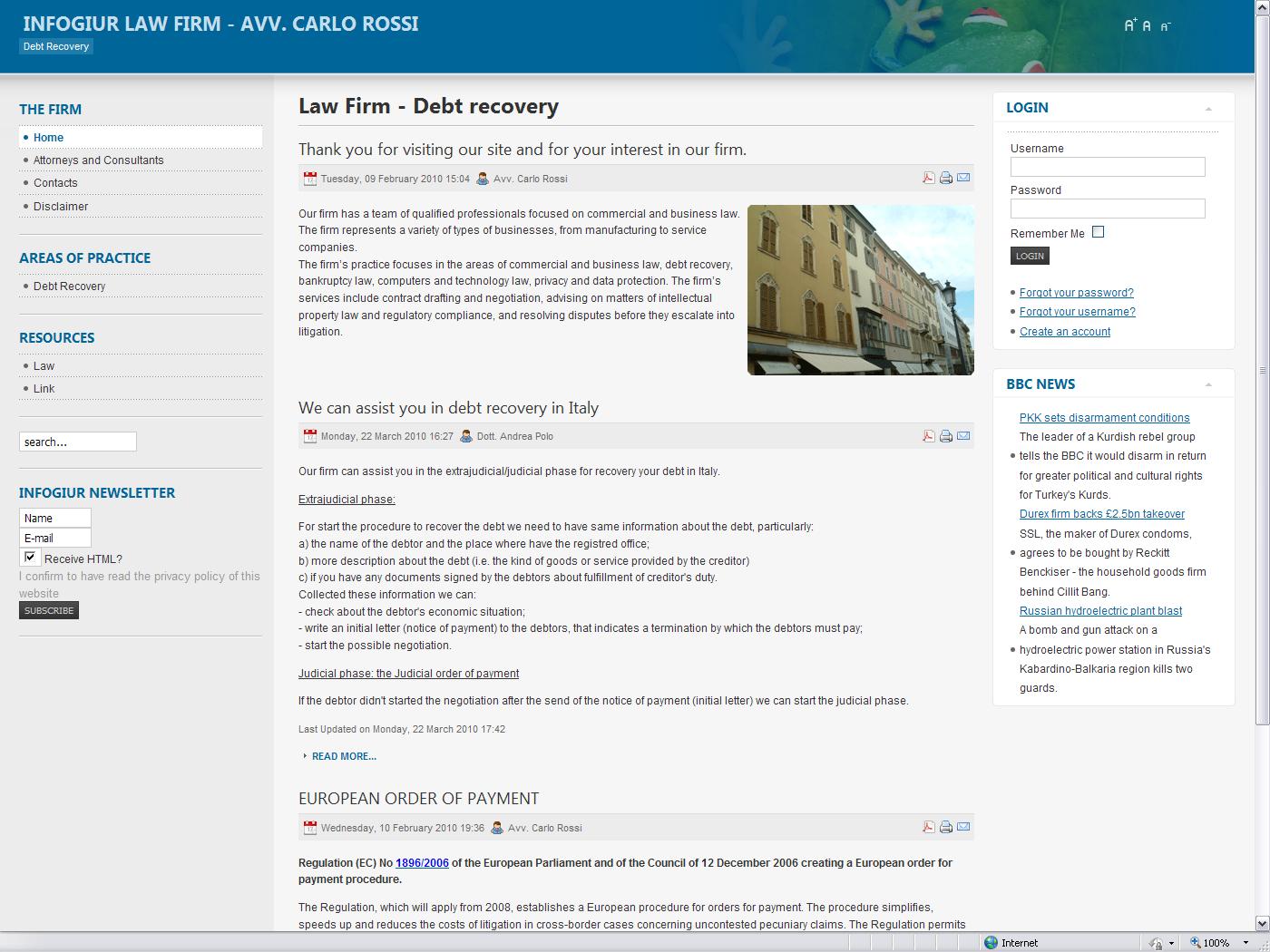
Task: Collapse the BBC News module with its arrow
Action: pos(1208,385)
